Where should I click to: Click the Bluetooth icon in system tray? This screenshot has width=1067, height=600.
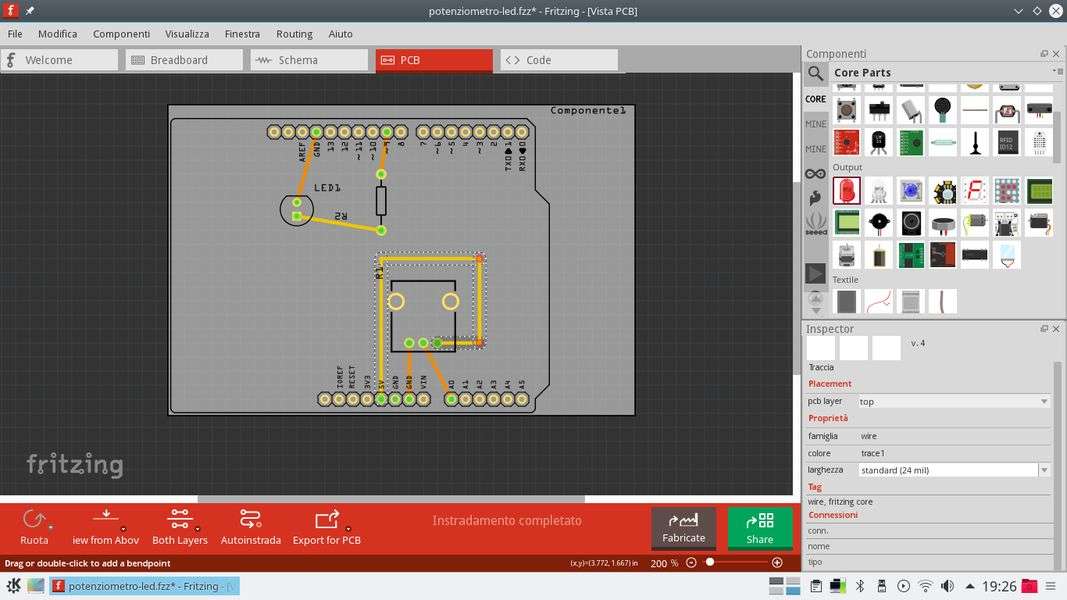tap(859, 586)
